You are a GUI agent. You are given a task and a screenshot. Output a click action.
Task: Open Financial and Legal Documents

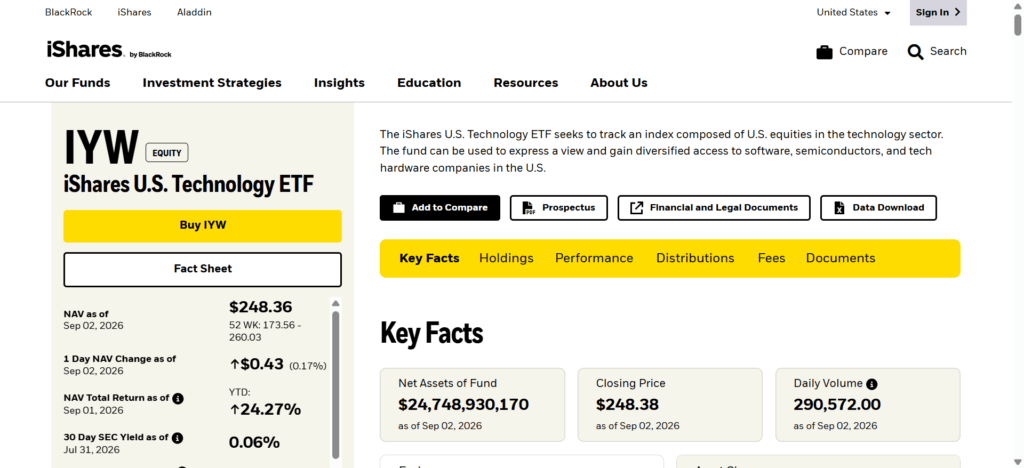pos(714,208)
